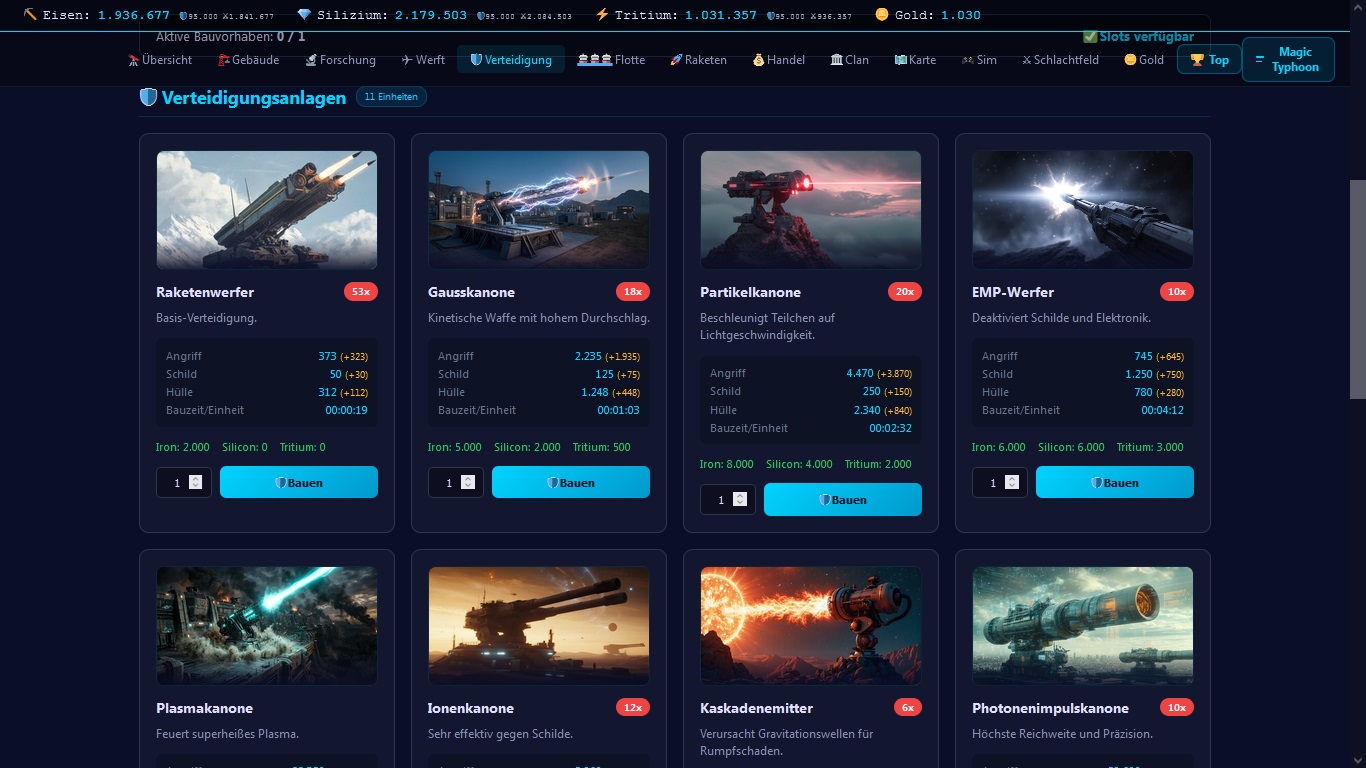Image resolution: width=1366 pixels, height=768 pixels.
Task: Click the Partikelkanone quantity stepper arrows
Action: (740, 499)
